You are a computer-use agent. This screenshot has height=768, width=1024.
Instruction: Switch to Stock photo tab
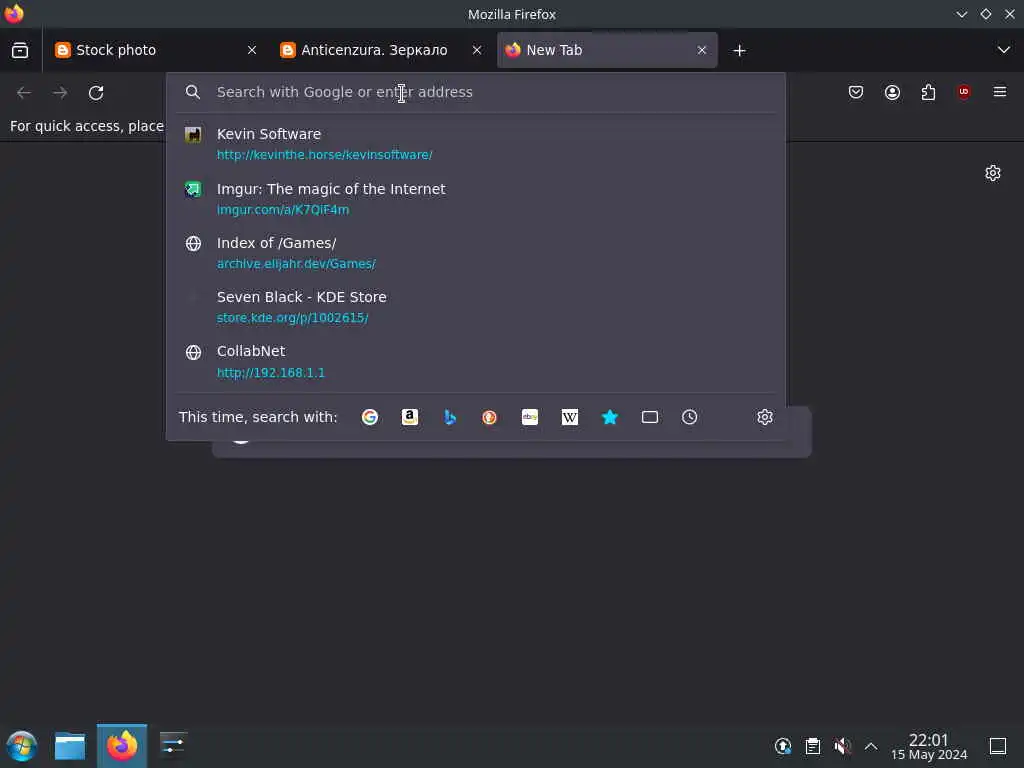pyautogui.click(x=155, y=50)
